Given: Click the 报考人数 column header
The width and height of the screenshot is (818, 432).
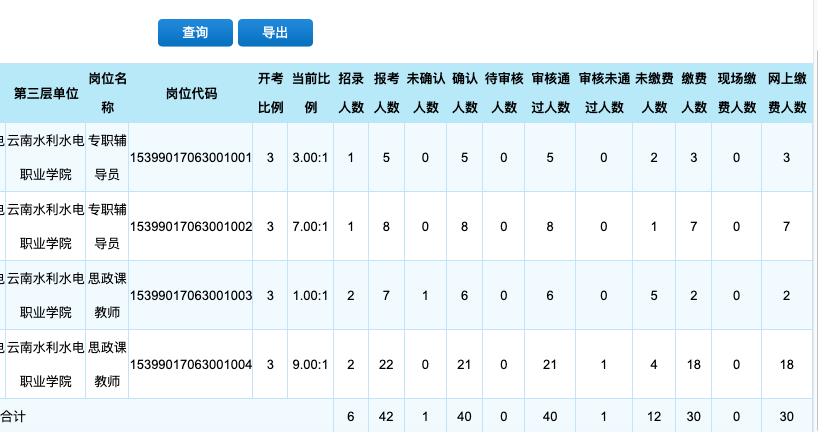Looking at the screenshot, I should coord(387,93).
